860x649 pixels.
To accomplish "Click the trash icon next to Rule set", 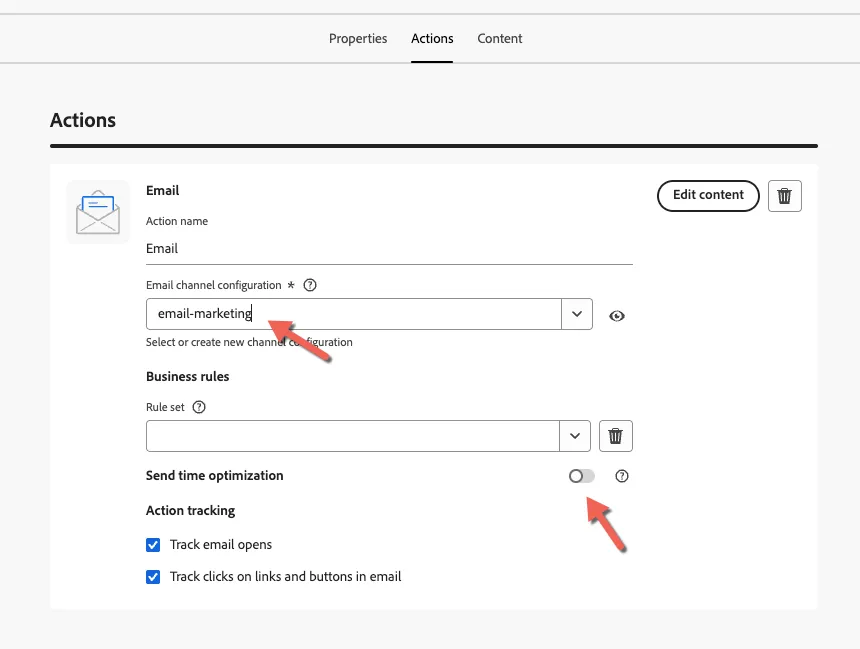I will point(615,436).
